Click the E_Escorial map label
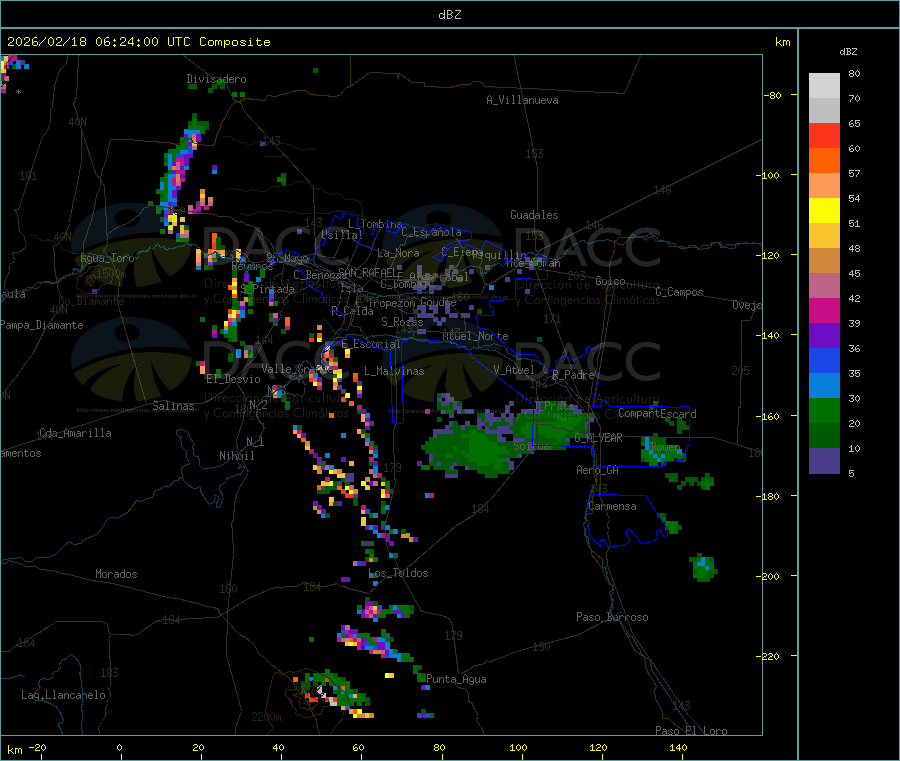The height and width of the screenshot is (761, 900). tap(371, 344)
